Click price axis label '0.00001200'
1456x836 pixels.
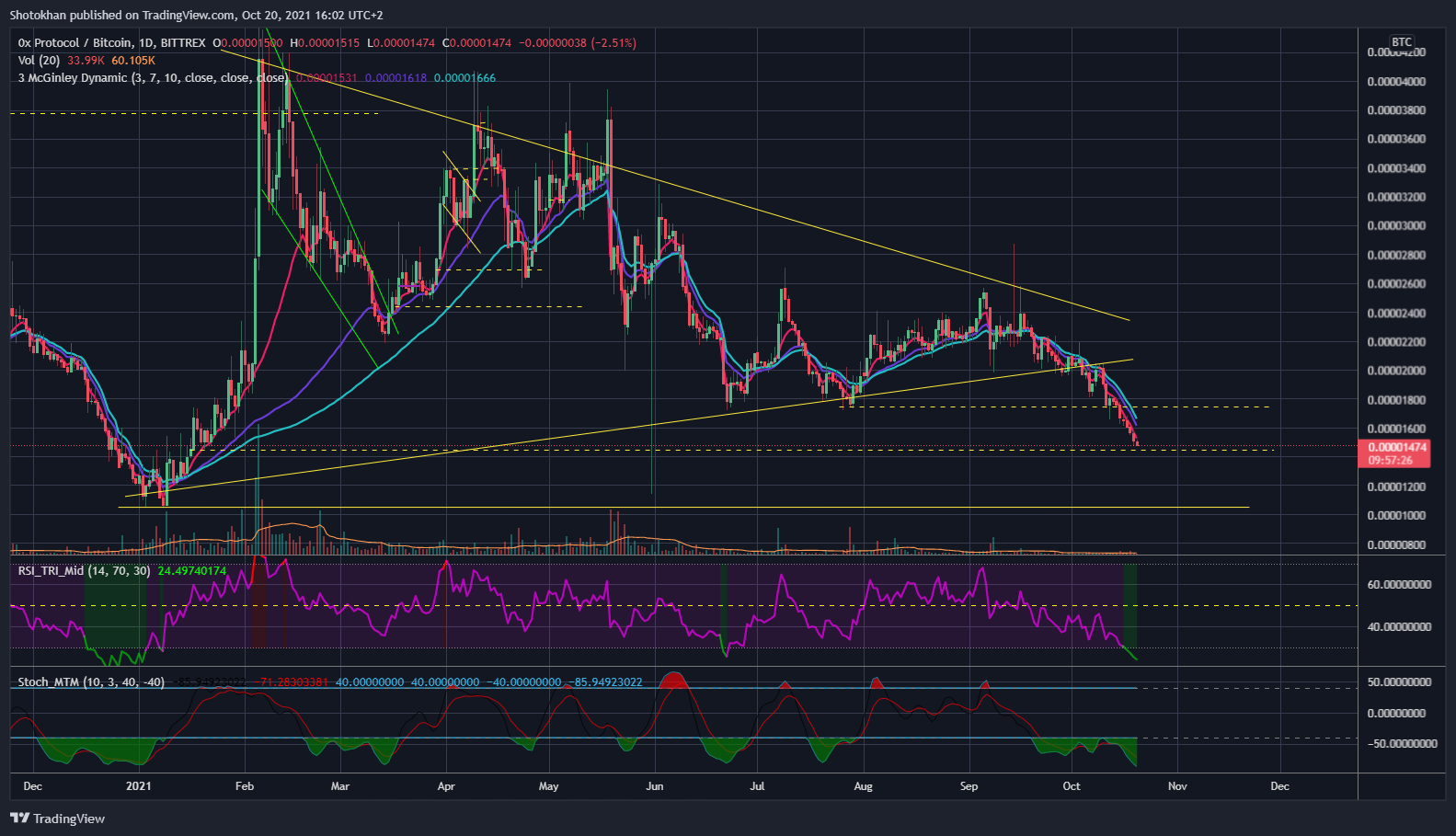[x=1396, y=487]
